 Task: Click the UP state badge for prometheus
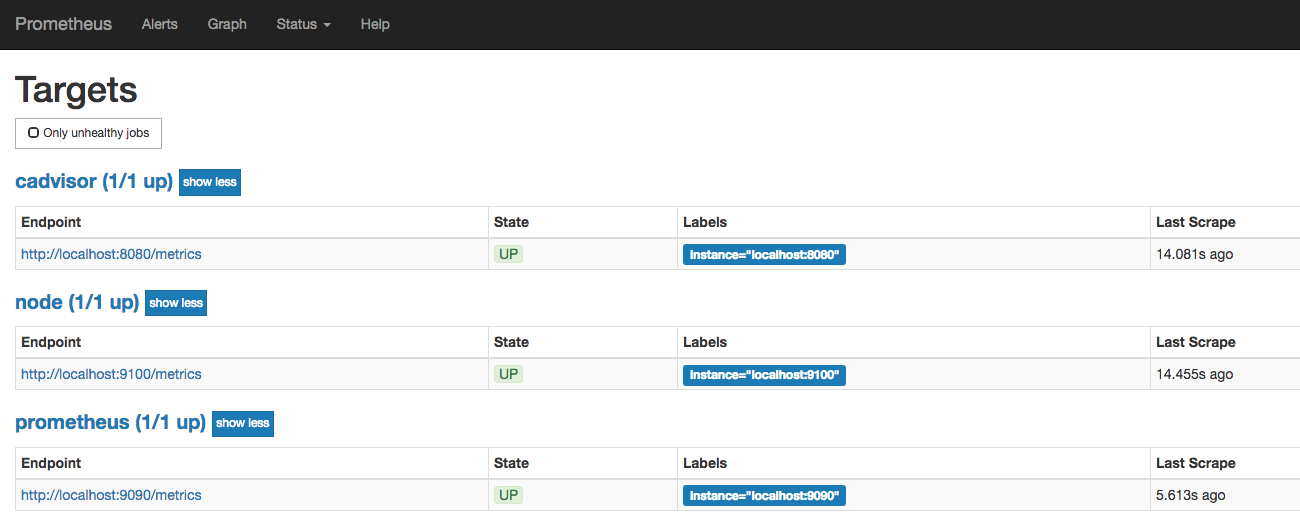pyautogui.click(x=509, y=495)
